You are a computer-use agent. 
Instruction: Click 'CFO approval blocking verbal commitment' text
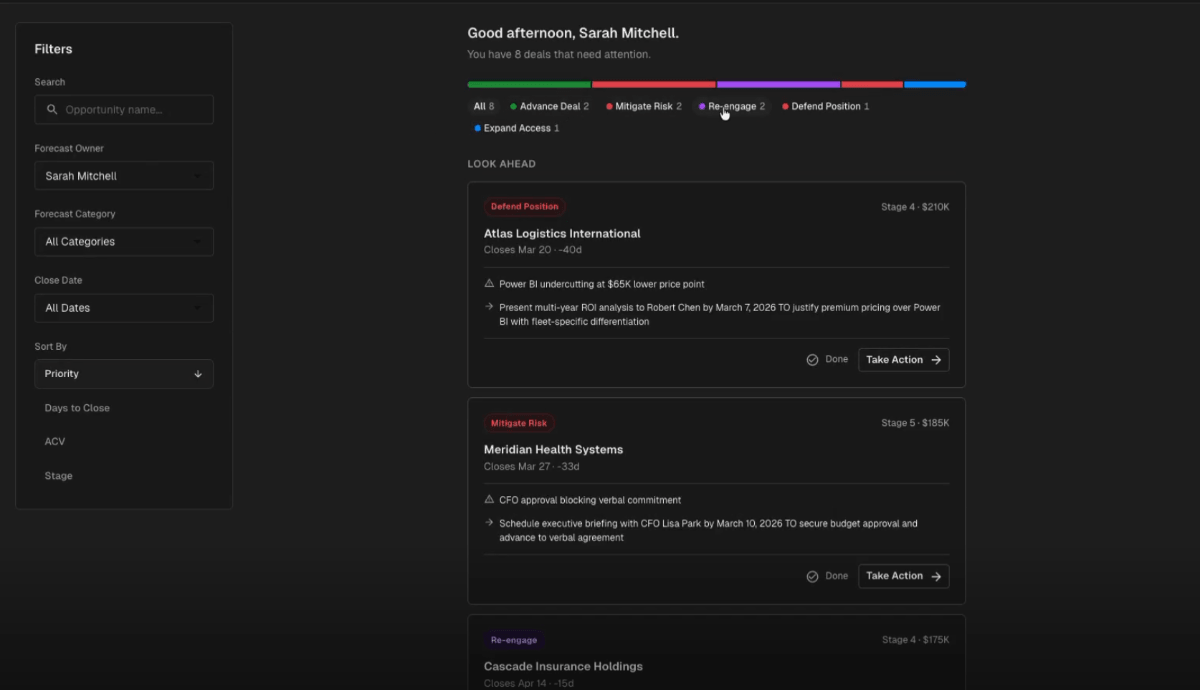coord(590,500)
